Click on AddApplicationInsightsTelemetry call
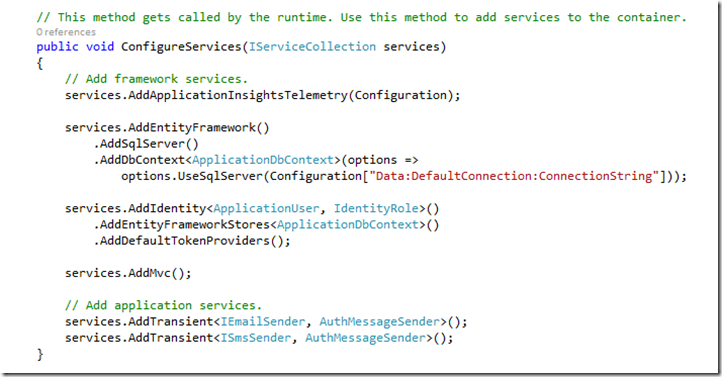 238,95
